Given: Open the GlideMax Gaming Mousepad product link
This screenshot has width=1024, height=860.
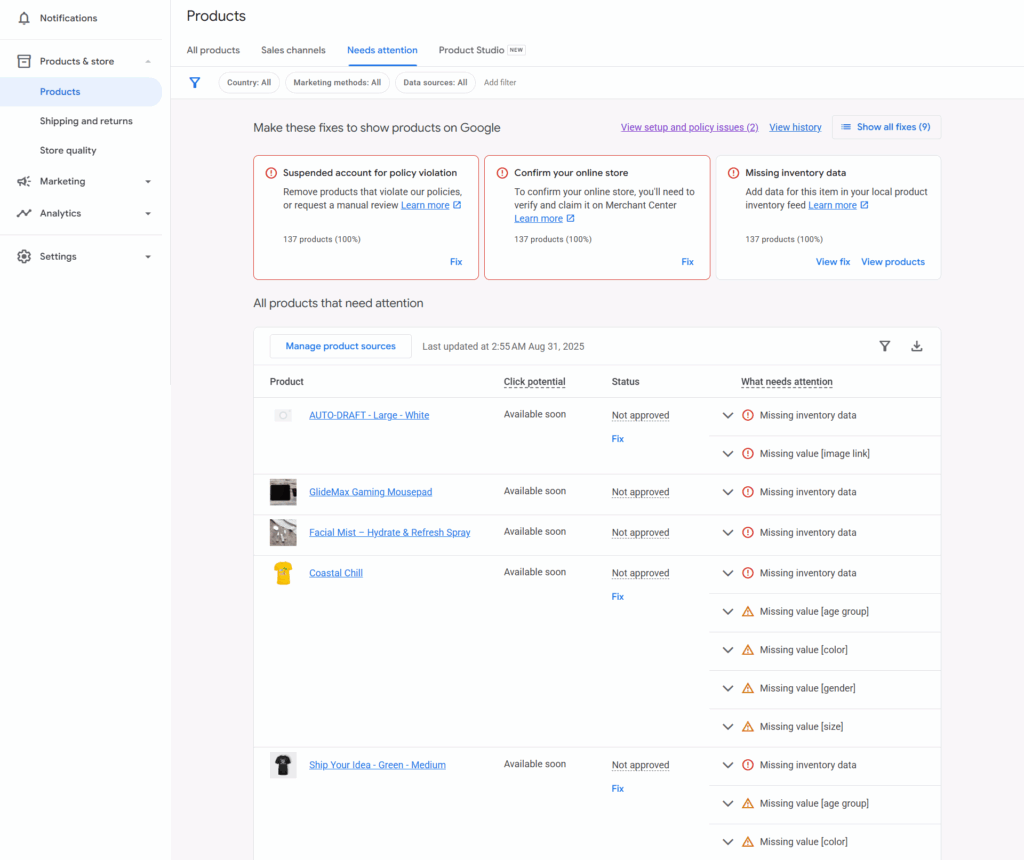Looking at the screenshot, I should [x=370, y=492].
